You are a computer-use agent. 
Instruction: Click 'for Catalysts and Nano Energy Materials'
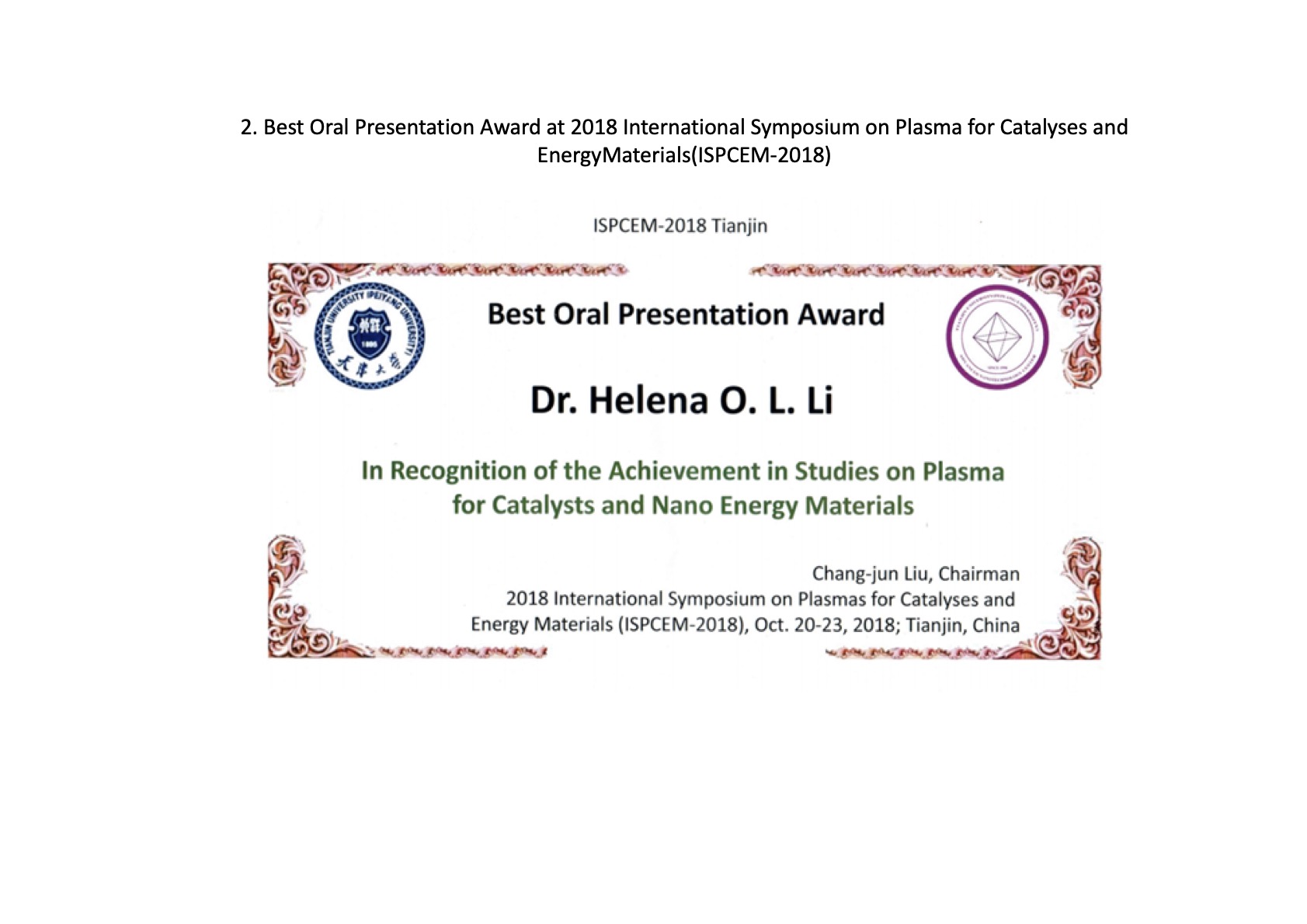tap(683, 505)
